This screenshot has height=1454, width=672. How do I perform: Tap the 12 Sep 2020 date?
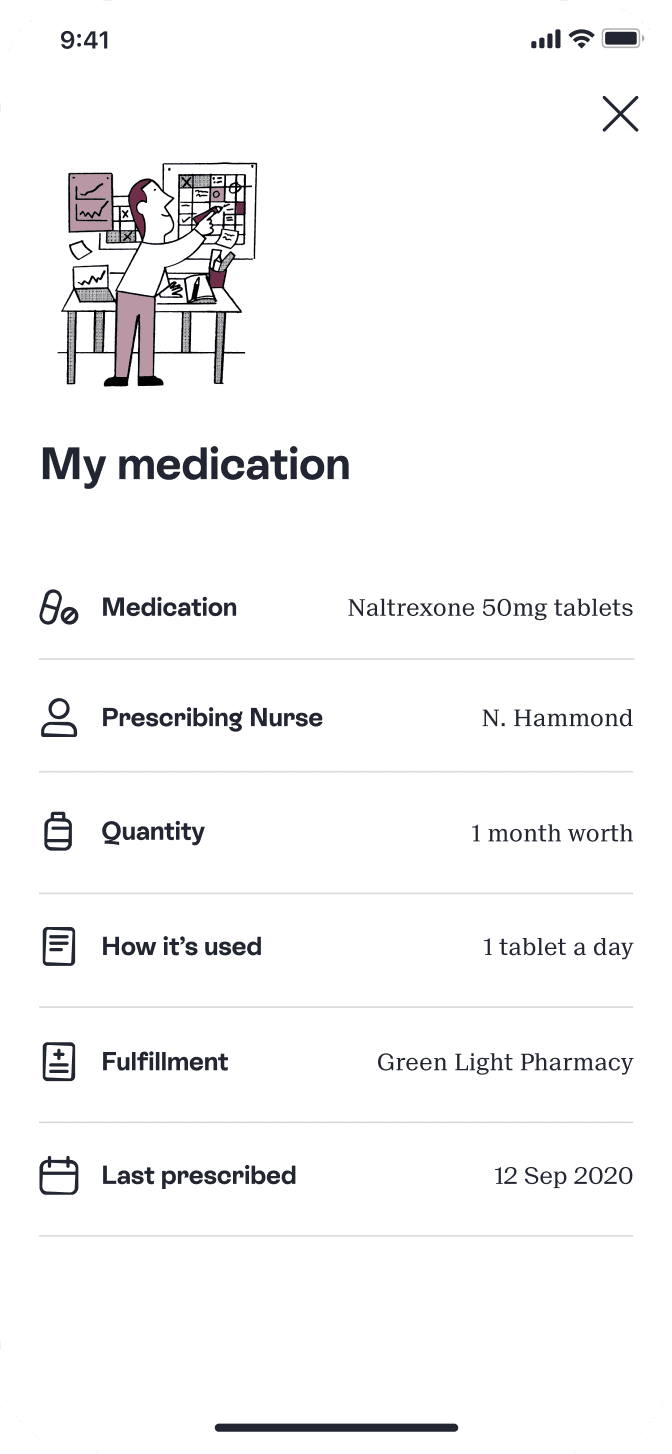pyautogui.click(x=563, y=1176)
